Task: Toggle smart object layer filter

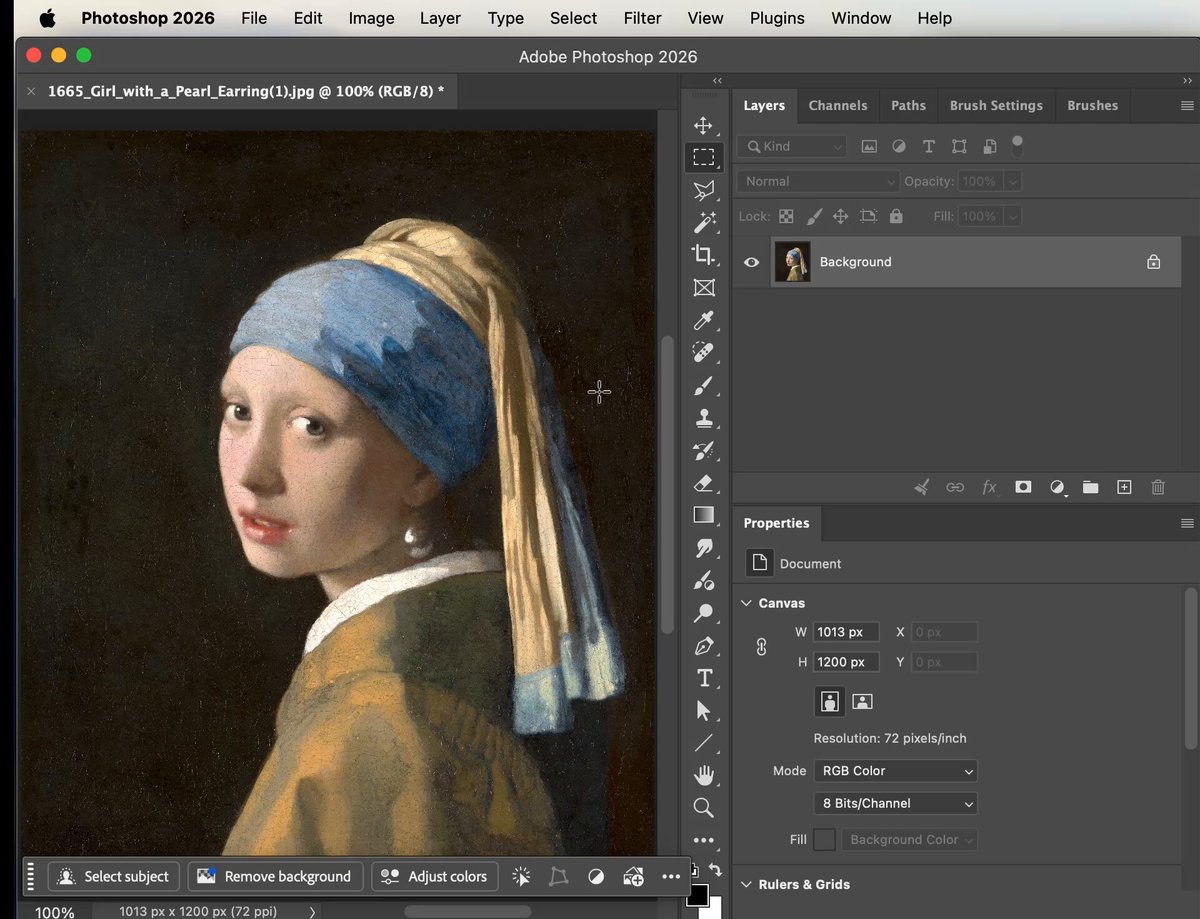Action: (x=989, y=146)
